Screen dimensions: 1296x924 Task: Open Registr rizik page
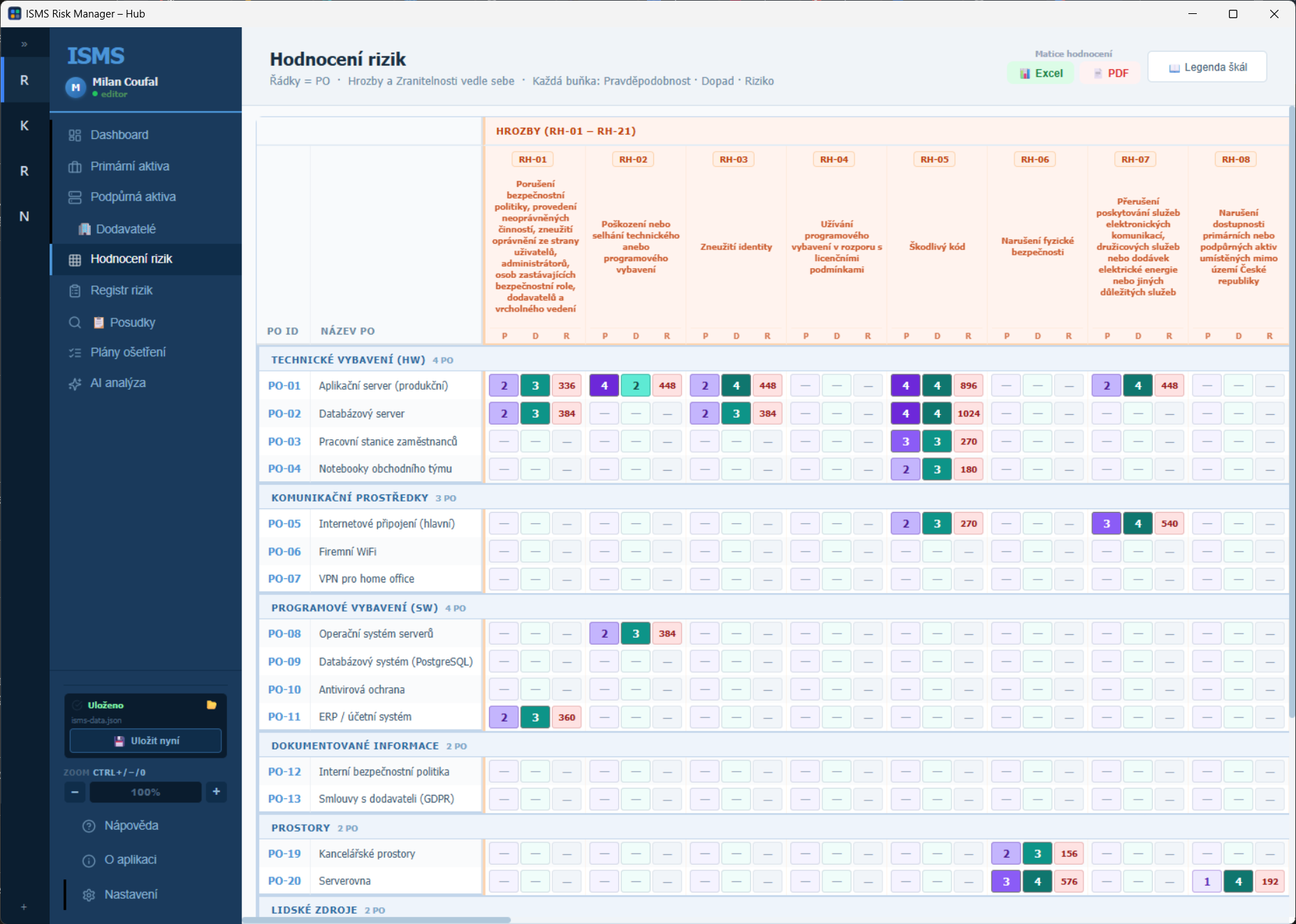point(145,291)
